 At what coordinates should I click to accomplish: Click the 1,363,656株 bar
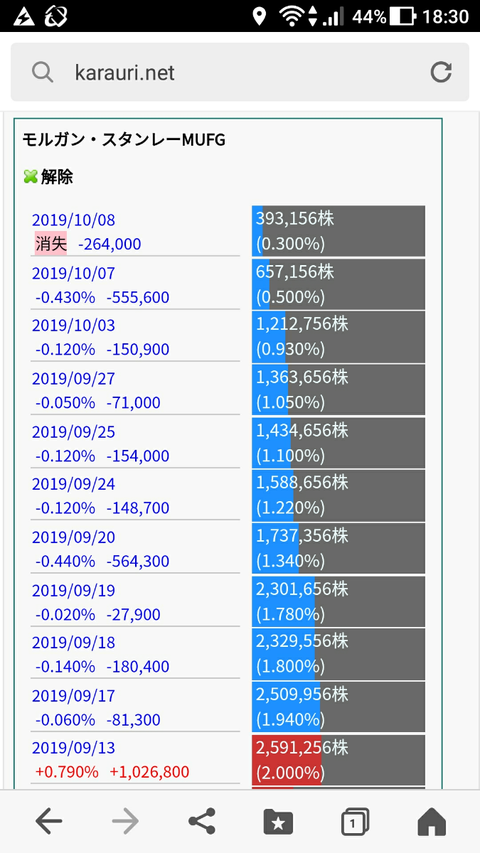click(338, 390)
